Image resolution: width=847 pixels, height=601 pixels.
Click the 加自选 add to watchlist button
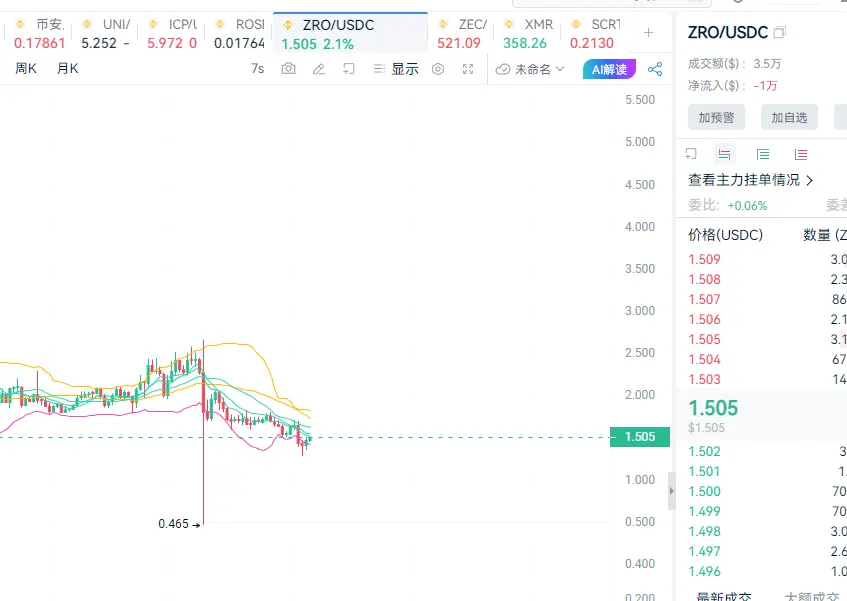pyautogui.click(x=789, y=117)
